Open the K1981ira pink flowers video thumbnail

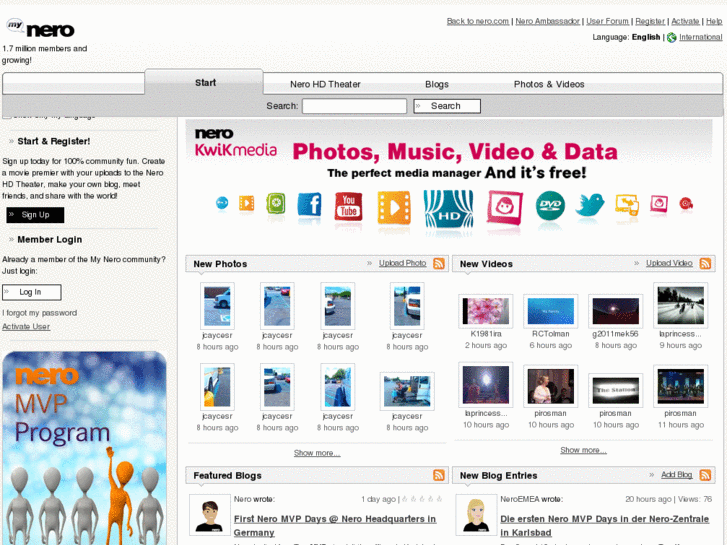[x=485, y=311]
